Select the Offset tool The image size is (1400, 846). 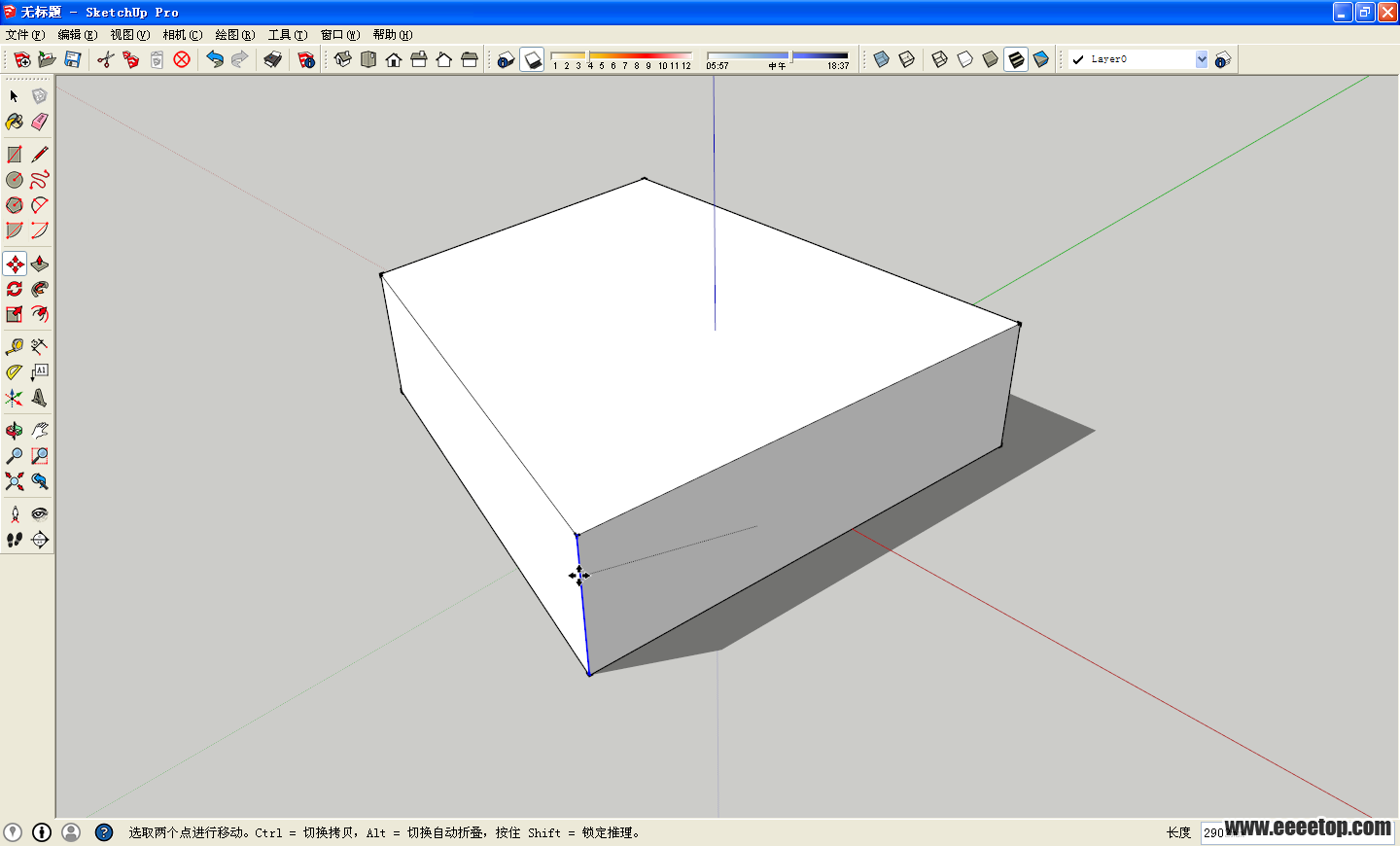[40, 314]
